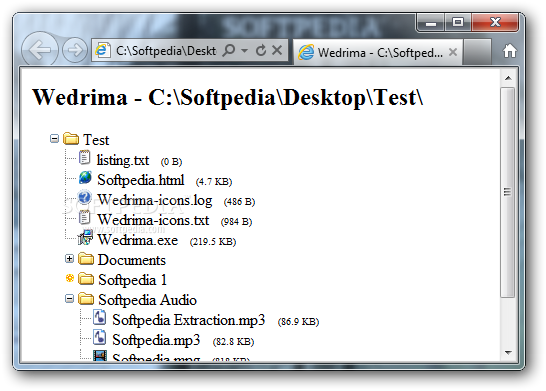Open Wedrima.exe file entry

[138, 240]
